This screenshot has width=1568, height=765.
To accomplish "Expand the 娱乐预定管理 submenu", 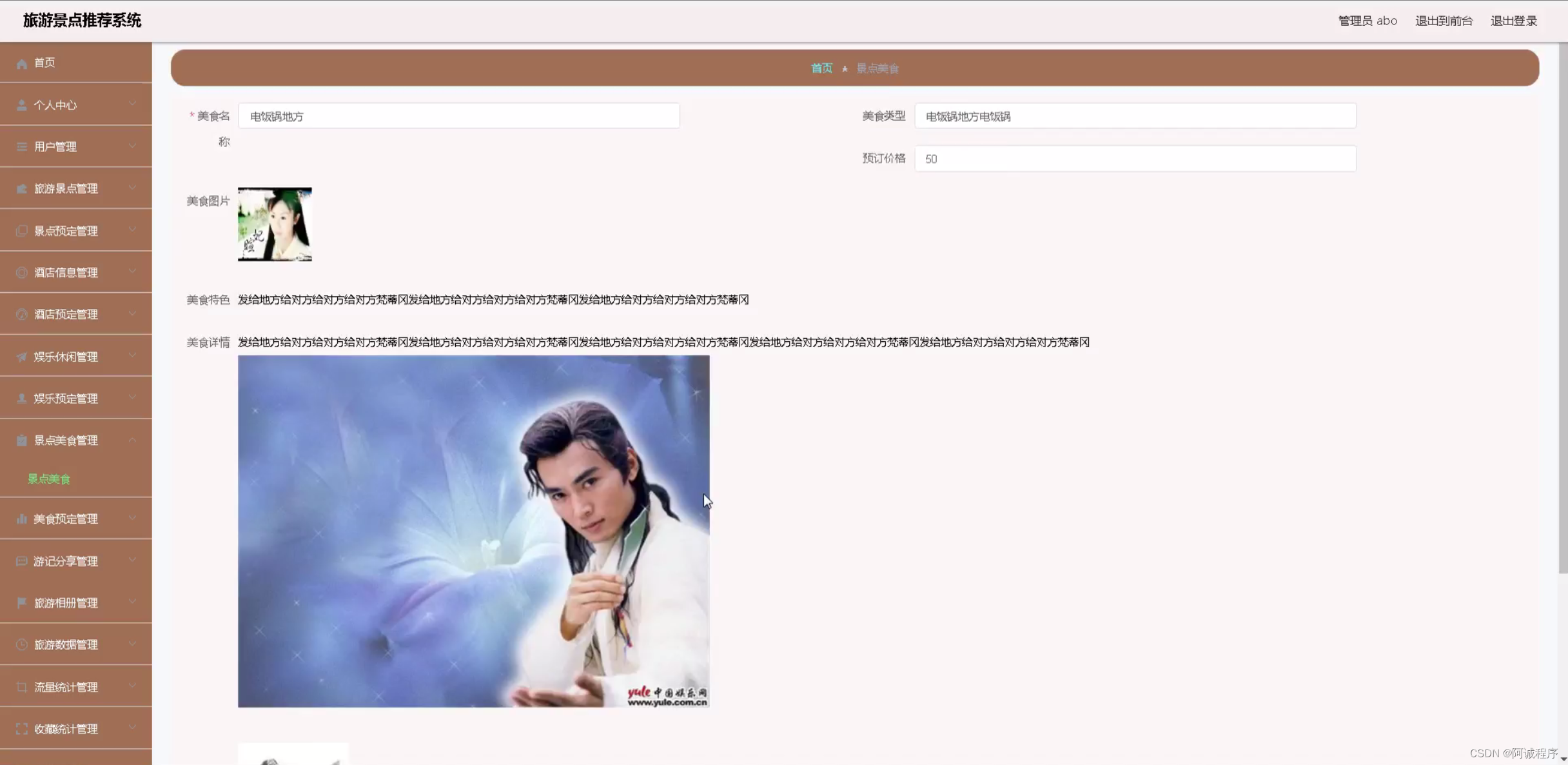I will tap(133, 398).
